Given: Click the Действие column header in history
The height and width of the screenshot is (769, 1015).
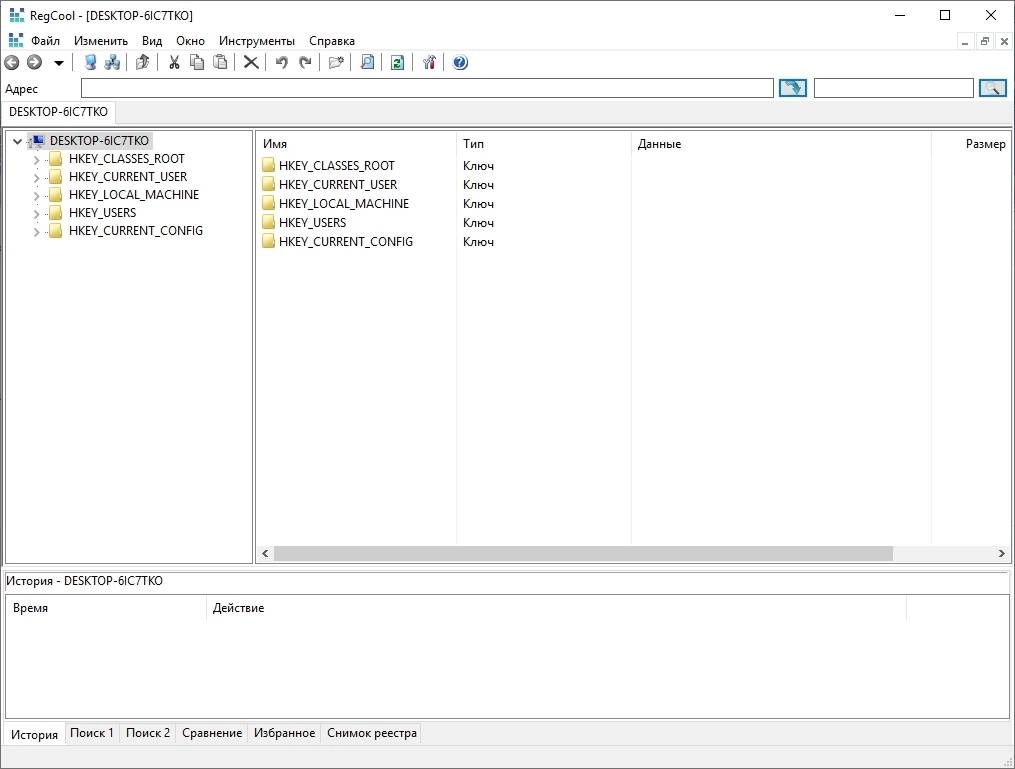Looking at the screenshot, I should point(556,608).
